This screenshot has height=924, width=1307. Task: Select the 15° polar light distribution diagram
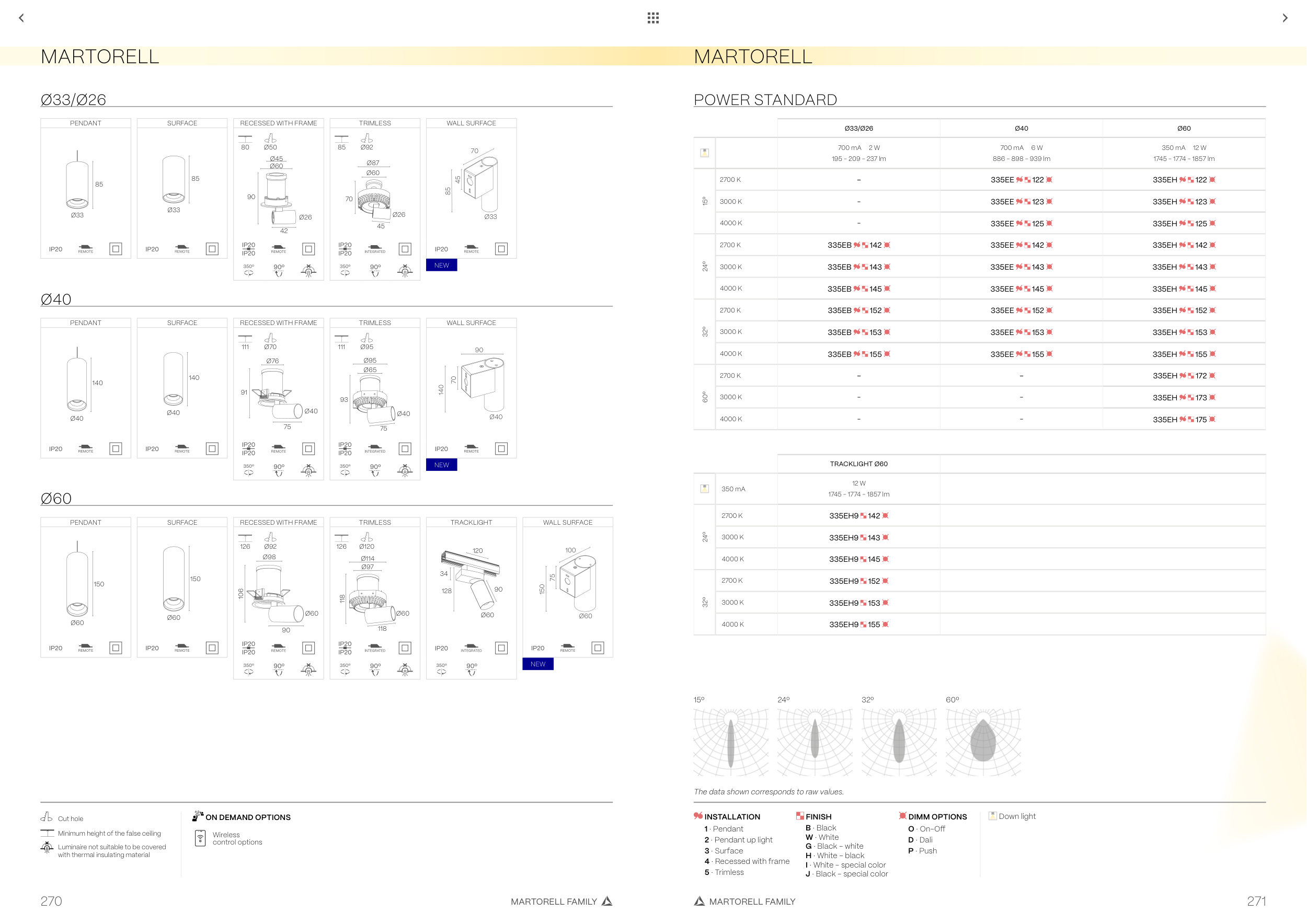tap(730, 742)
